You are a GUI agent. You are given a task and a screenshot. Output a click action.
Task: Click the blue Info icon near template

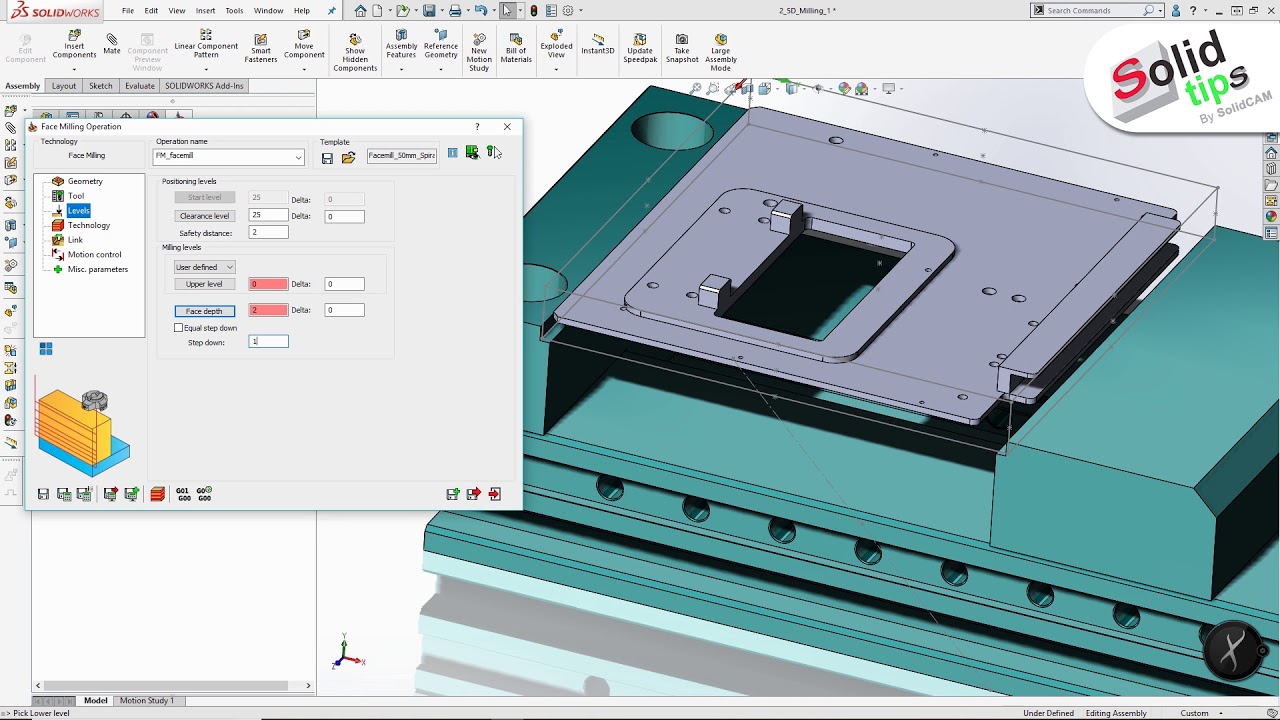452,153
